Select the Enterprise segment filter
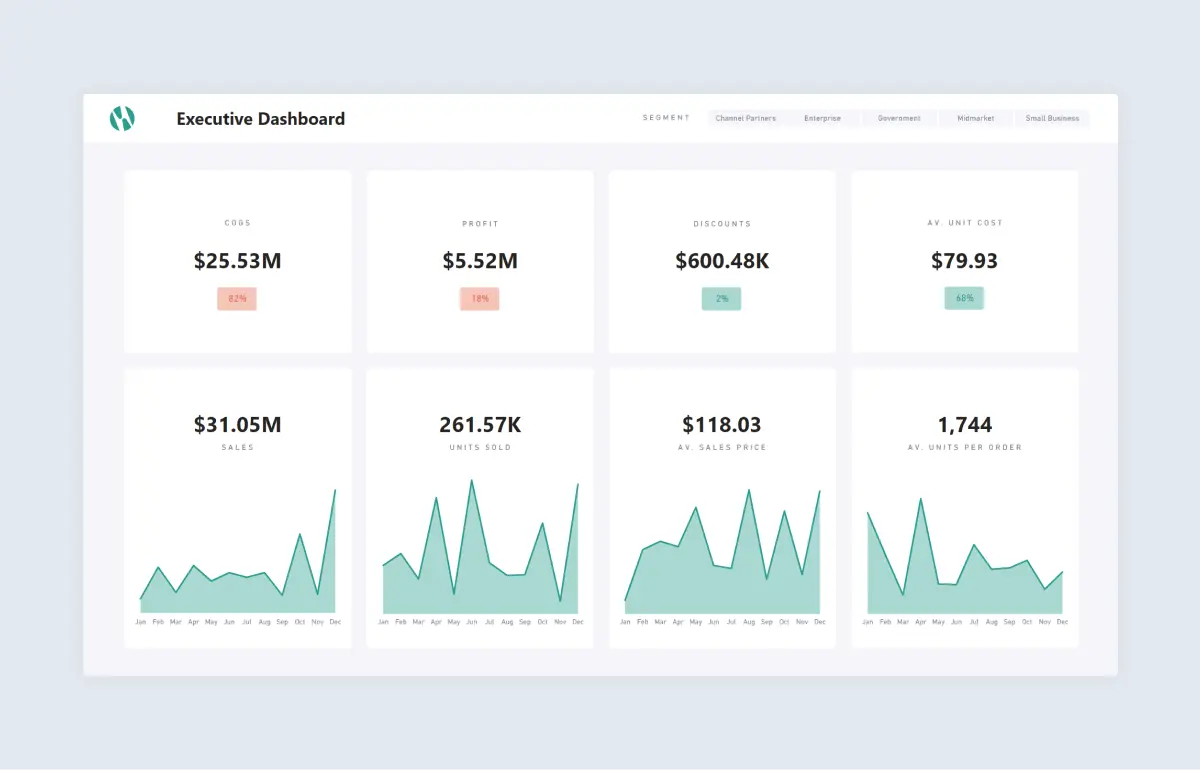This screenshot has width=1200, height=770. 822,118
